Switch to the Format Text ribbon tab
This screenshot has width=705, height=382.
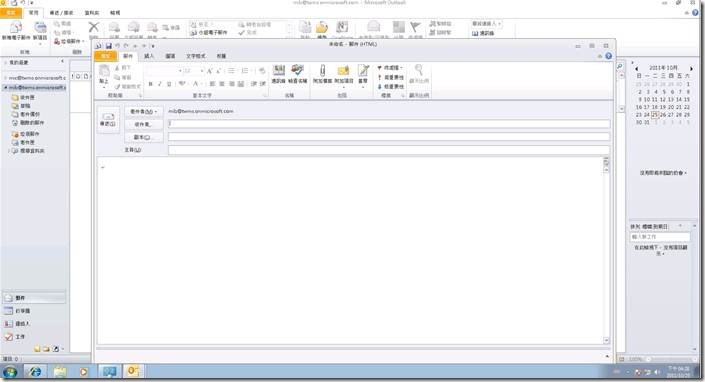coord(196,56)
